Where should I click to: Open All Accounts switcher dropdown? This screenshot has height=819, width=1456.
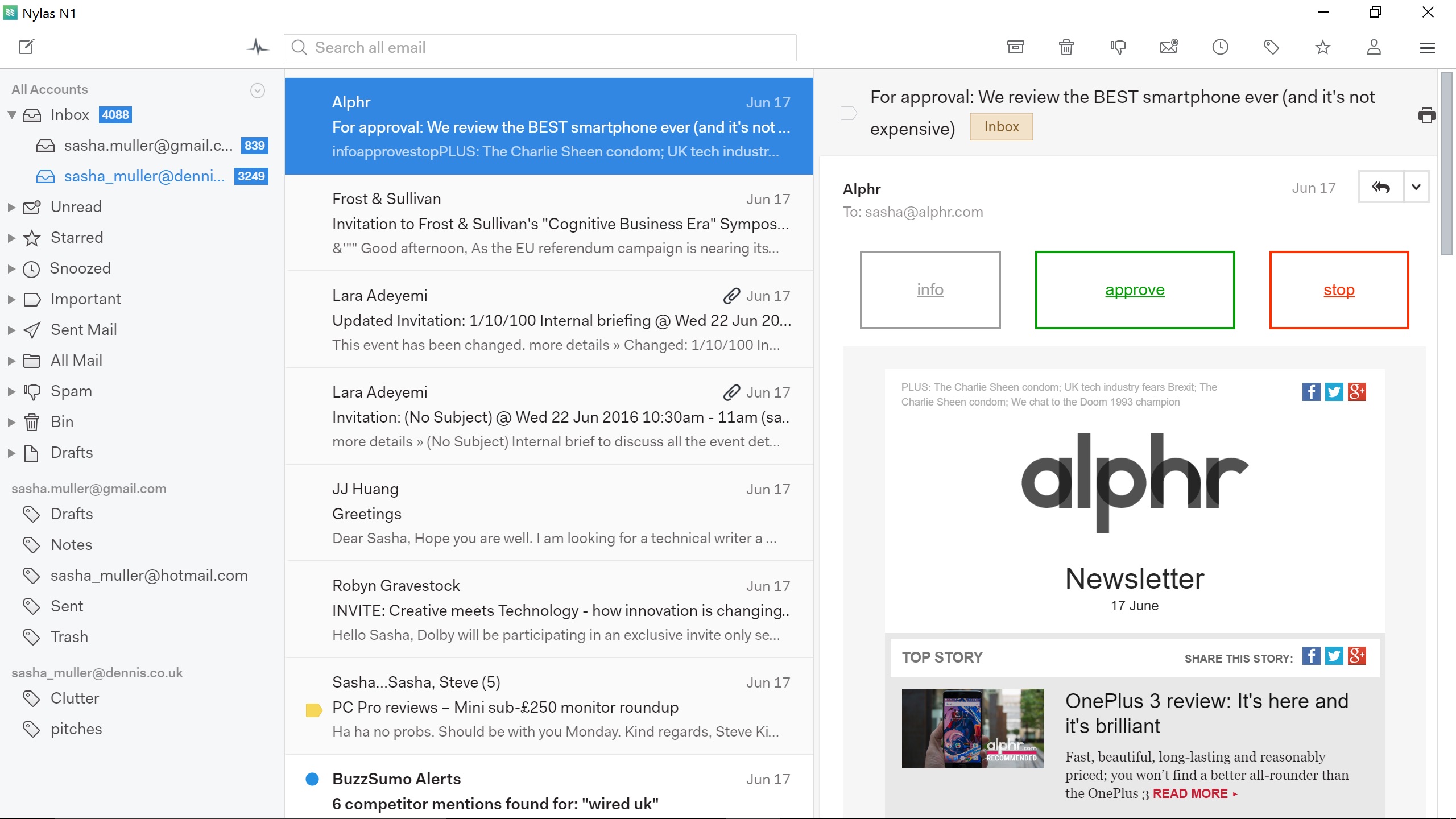click(258, 90)
